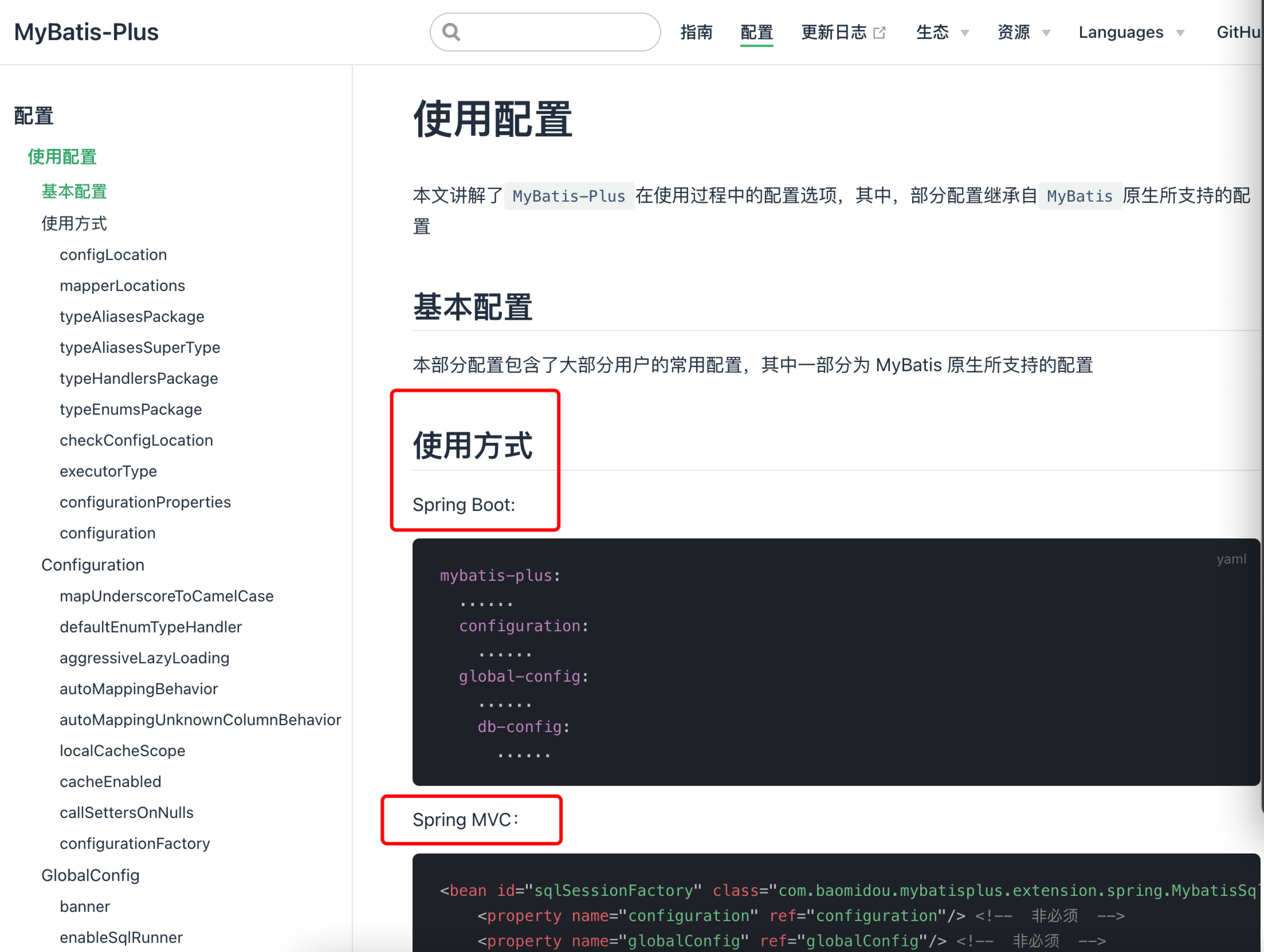
Task: Open mapperLocations sidebar entry
Action: tap(122, 286)
